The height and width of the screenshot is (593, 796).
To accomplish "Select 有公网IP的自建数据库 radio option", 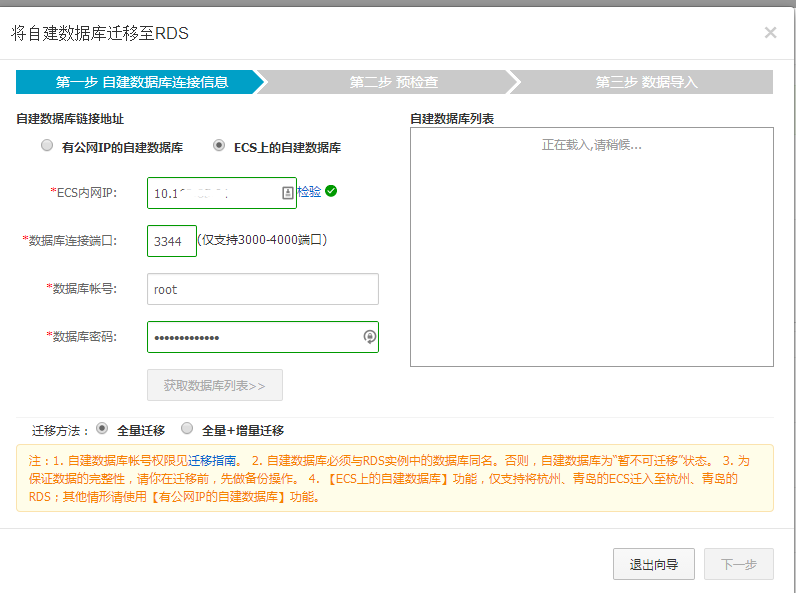I will click(47, 146).
